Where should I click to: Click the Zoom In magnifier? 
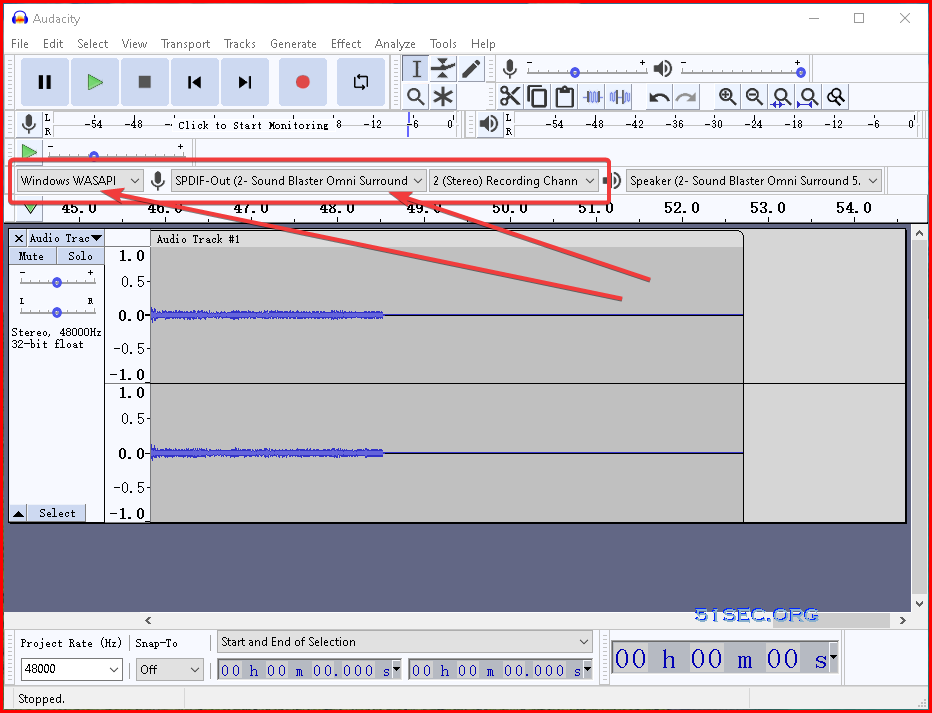point(727,96)
